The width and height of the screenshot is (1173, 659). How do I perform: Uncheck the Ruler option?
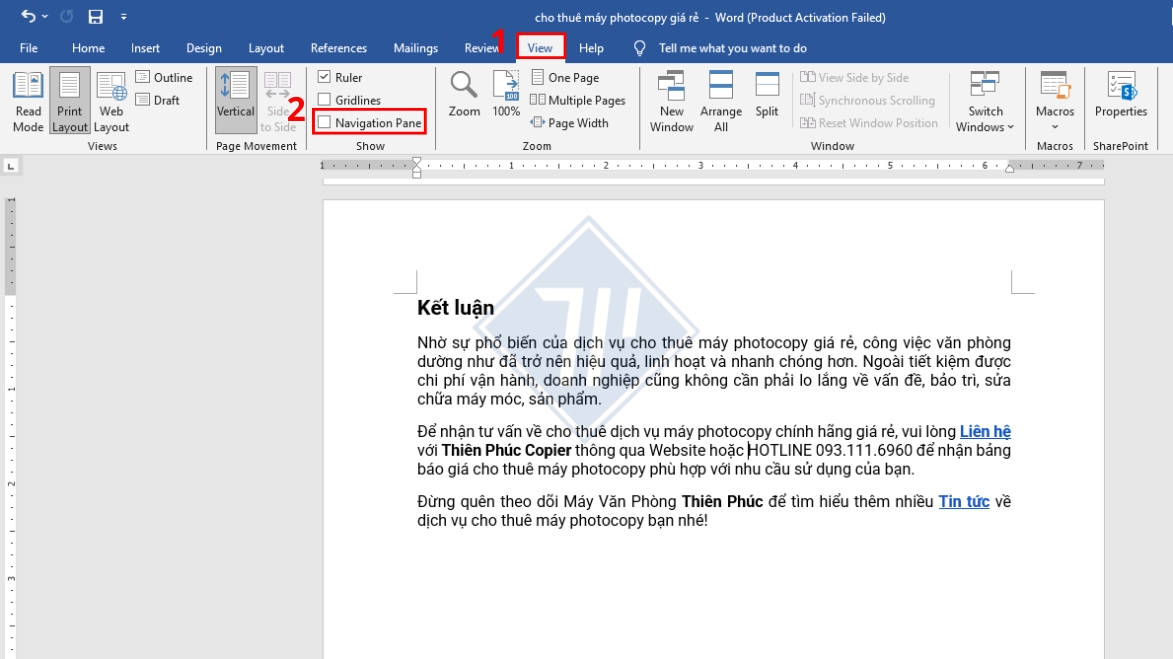click(x=326, y=77)
